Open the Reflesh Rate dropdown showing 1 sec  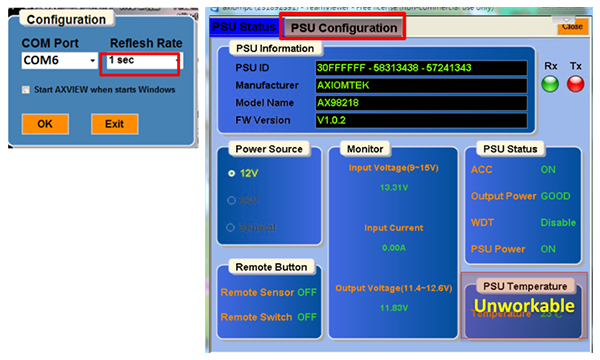click(145, 60)
